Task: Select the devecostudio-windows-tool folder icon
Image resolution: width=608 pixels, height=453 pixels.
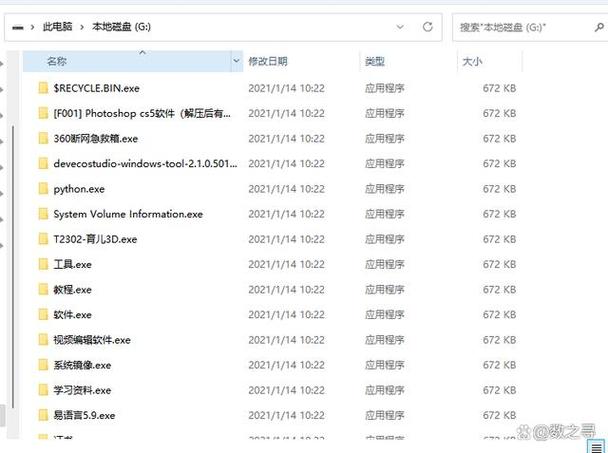Action: (43, 164)
